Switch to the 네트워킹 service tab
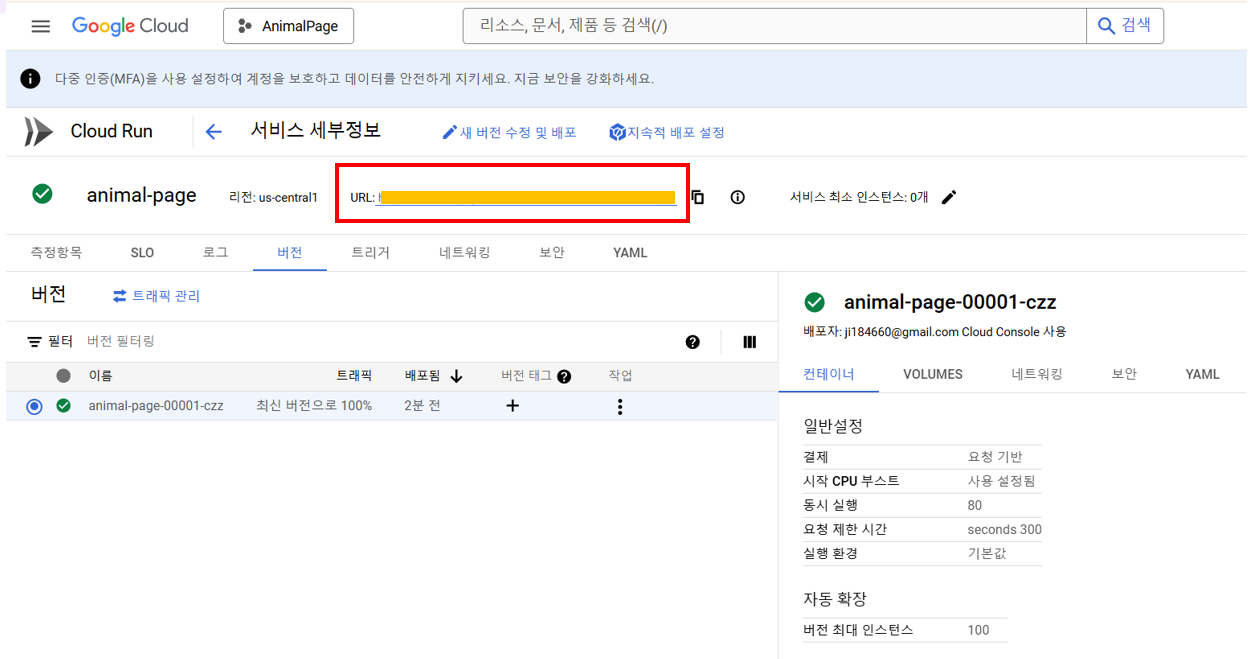Viewport: 1251px width, 659px height. coord(465,253)
